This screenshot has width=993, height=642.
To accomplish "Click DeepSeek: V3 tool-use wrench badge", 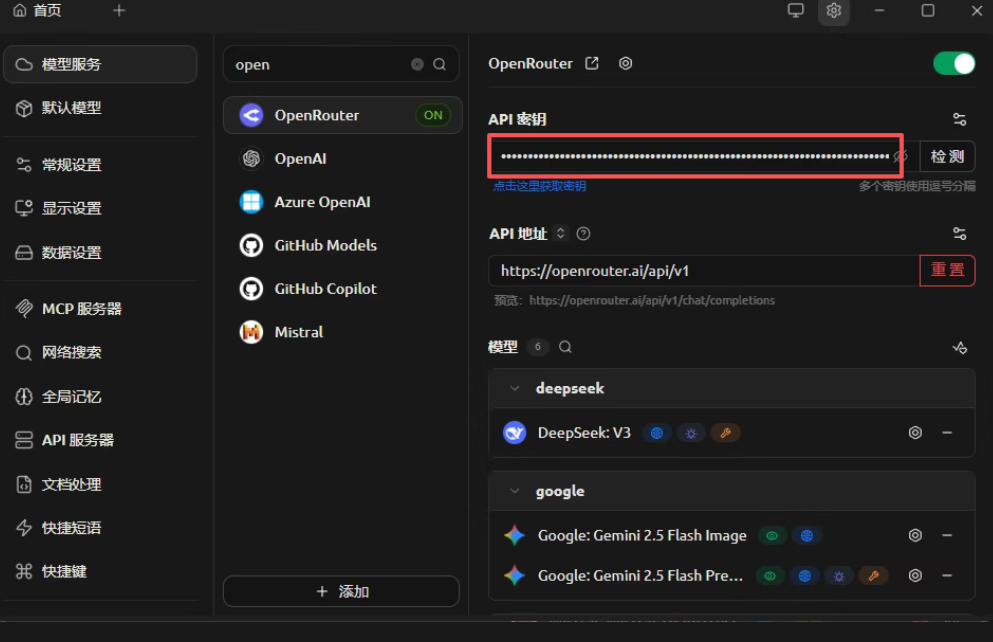I will (726, 433).
